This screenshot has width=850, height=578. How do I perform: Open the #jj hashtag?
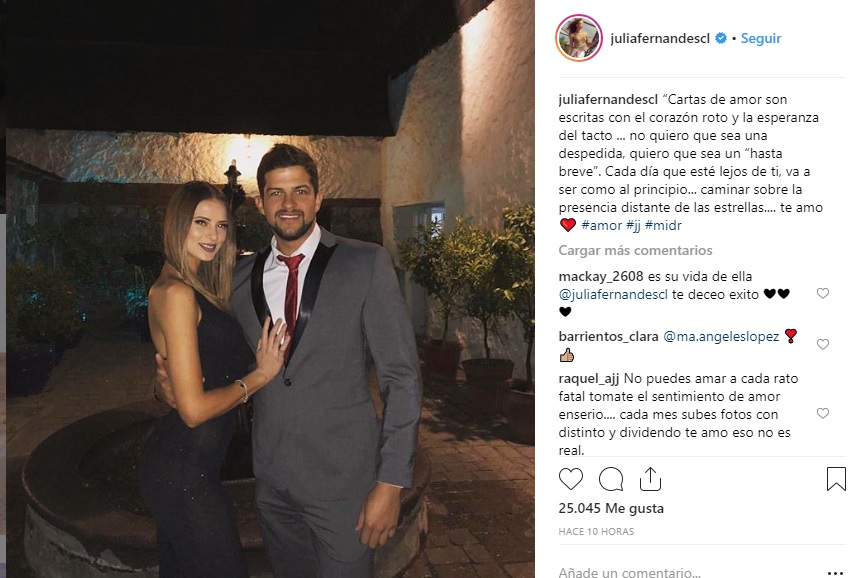(633, 226)
